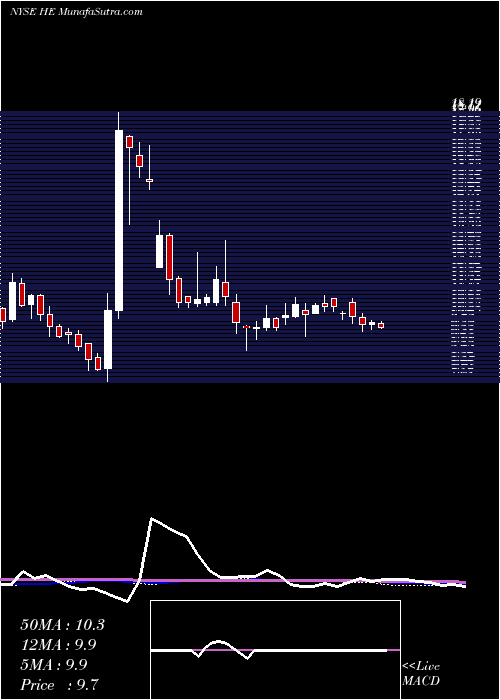The width and height of the screenshot is (500, 700).
Task: Click the 5MA : 9.9 value
Action: (x=54, y=664)
